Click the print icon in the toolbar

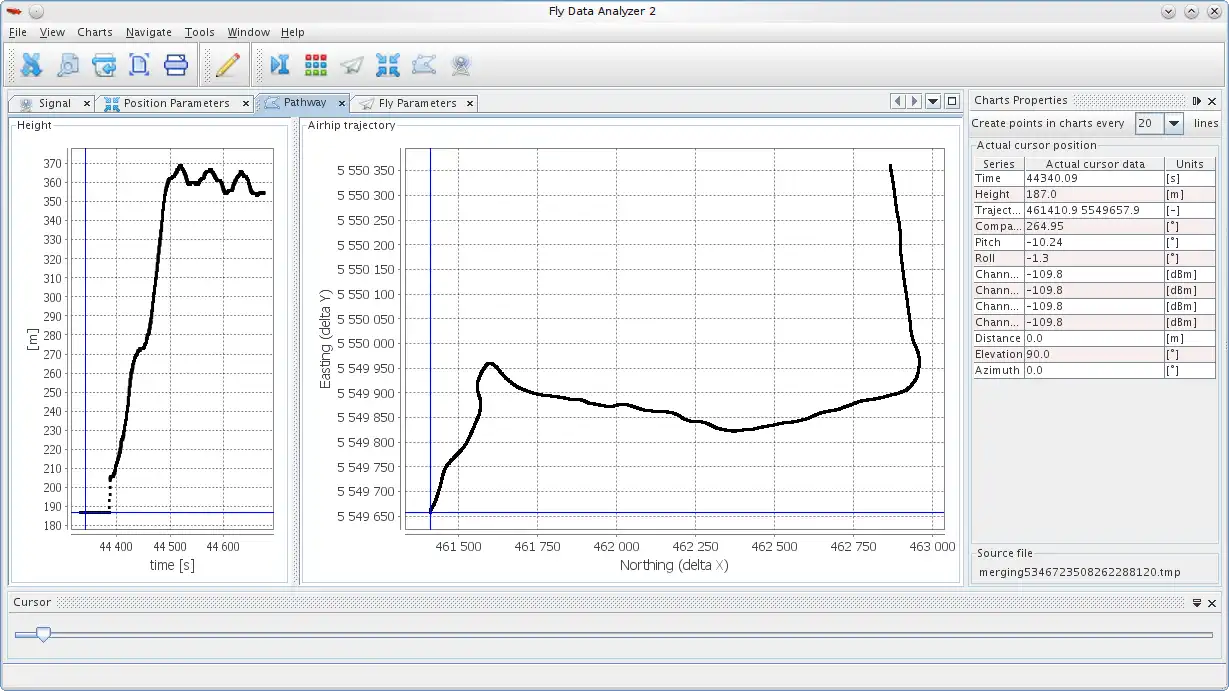pos(176,65)
